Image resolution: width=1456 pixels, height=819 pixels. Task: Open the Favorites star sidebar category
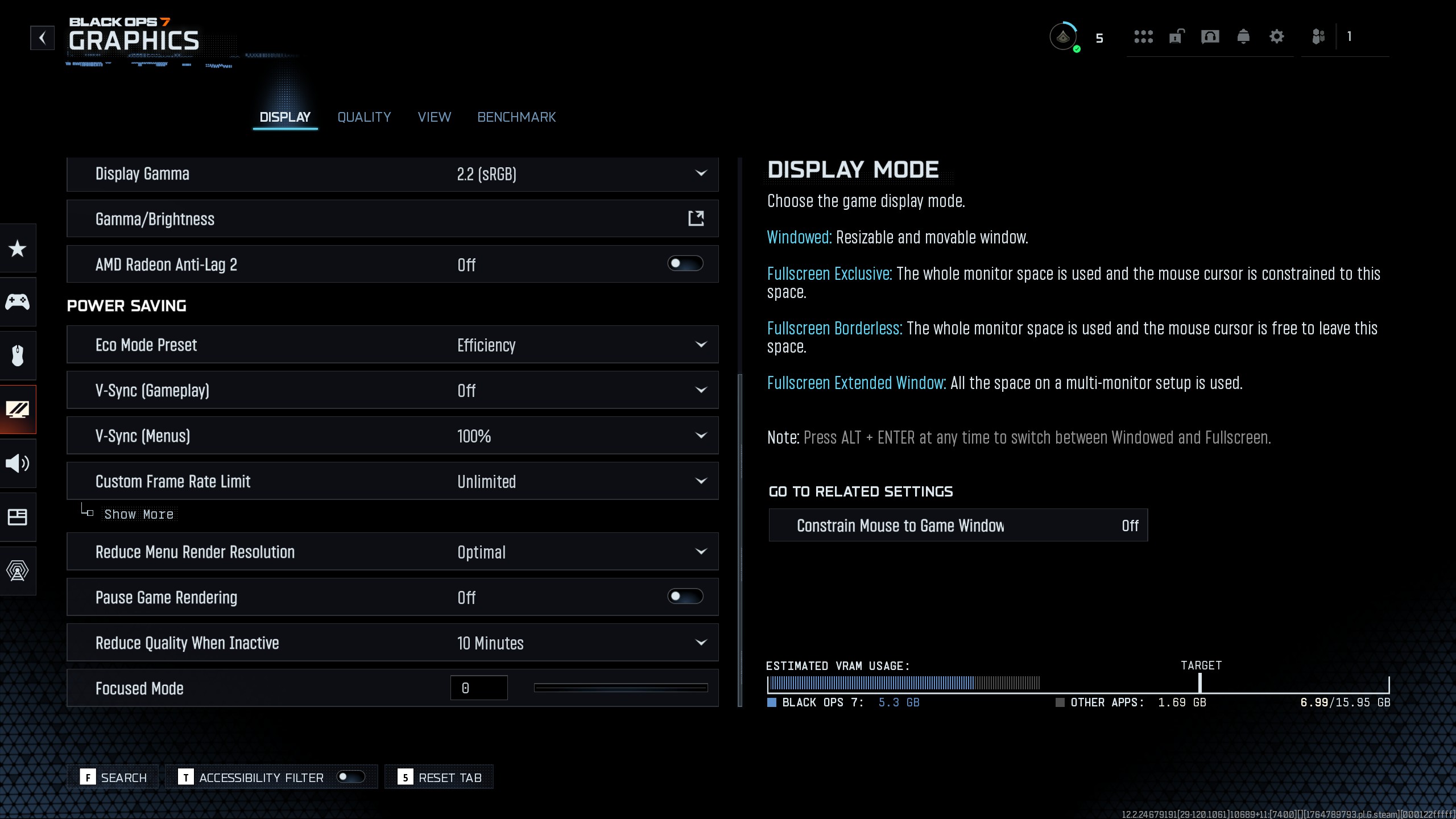18,249
